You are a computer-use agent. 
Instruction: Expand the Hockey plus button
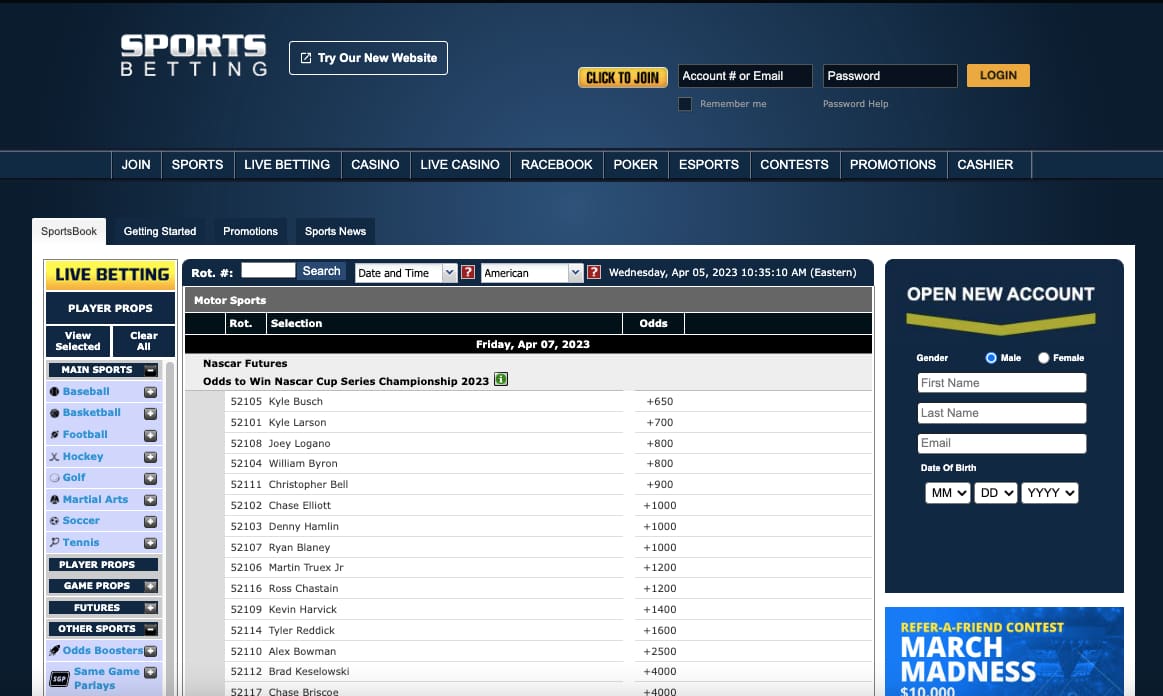(x=151, y=457)
